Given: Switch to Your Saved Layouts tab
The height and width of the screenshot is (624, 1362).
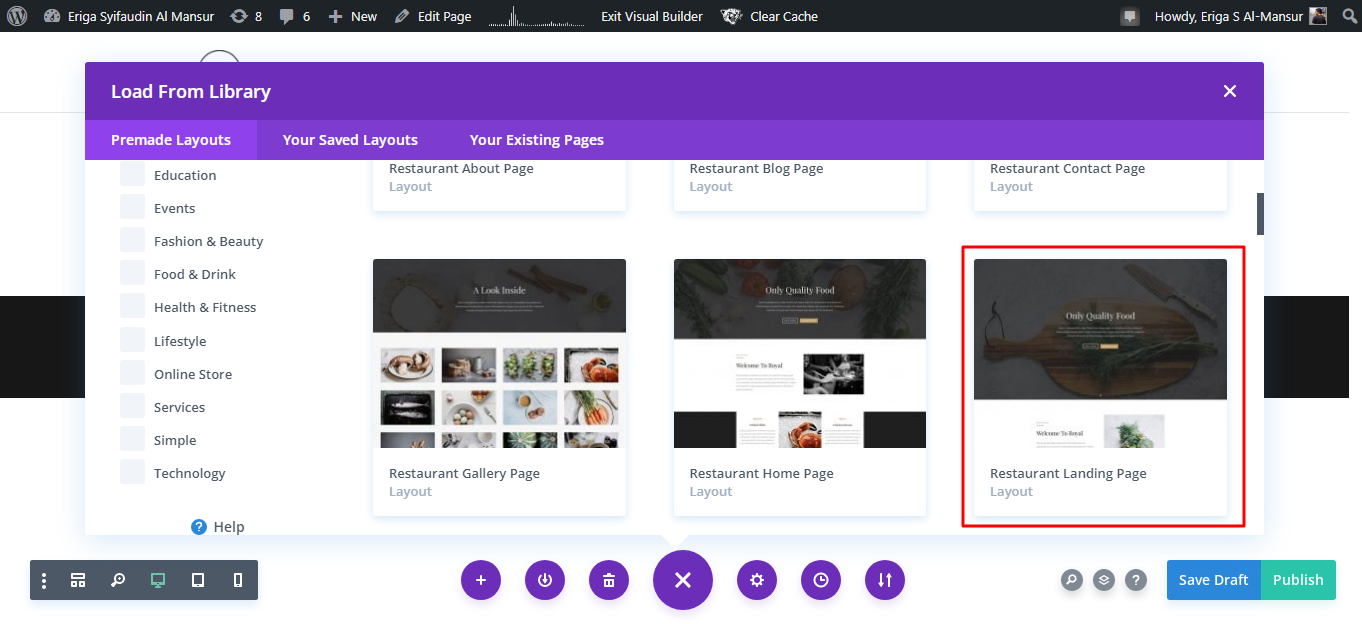Looking at the screenshot, I should click(x=349, y=139).
